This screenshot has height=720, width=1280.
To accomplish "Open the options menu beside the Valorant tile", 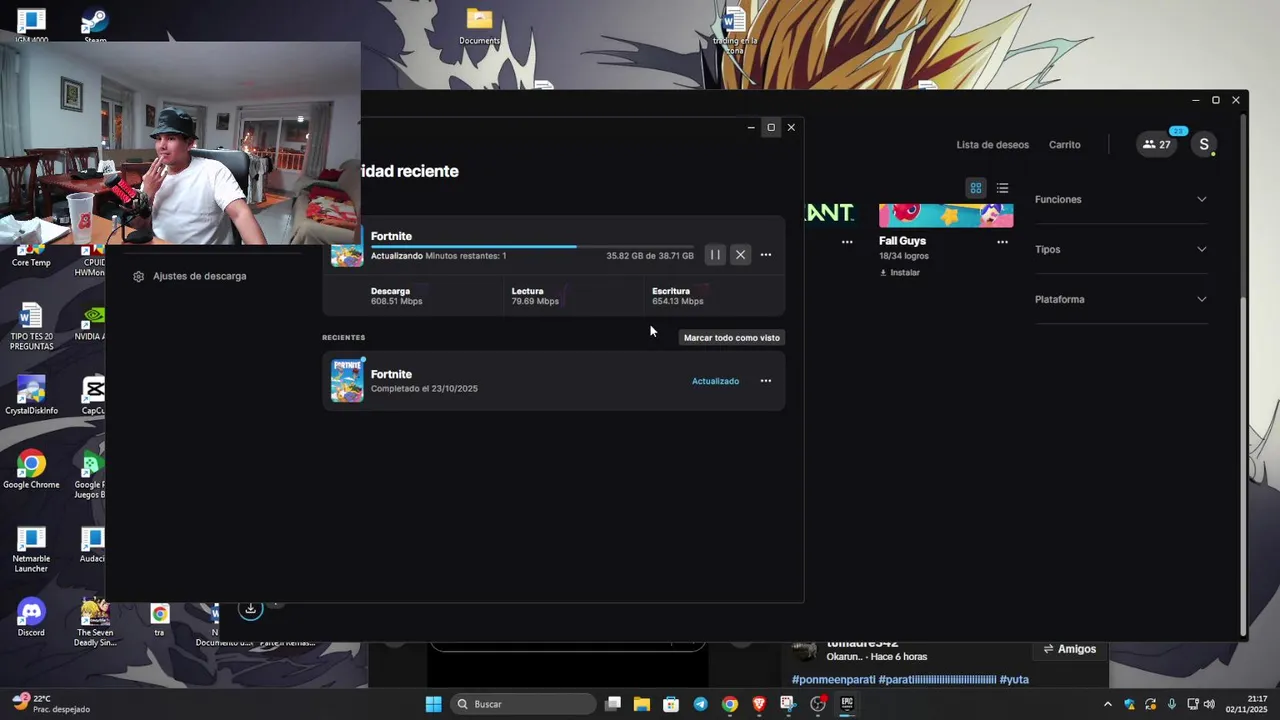I will click(x=847, y=241).
